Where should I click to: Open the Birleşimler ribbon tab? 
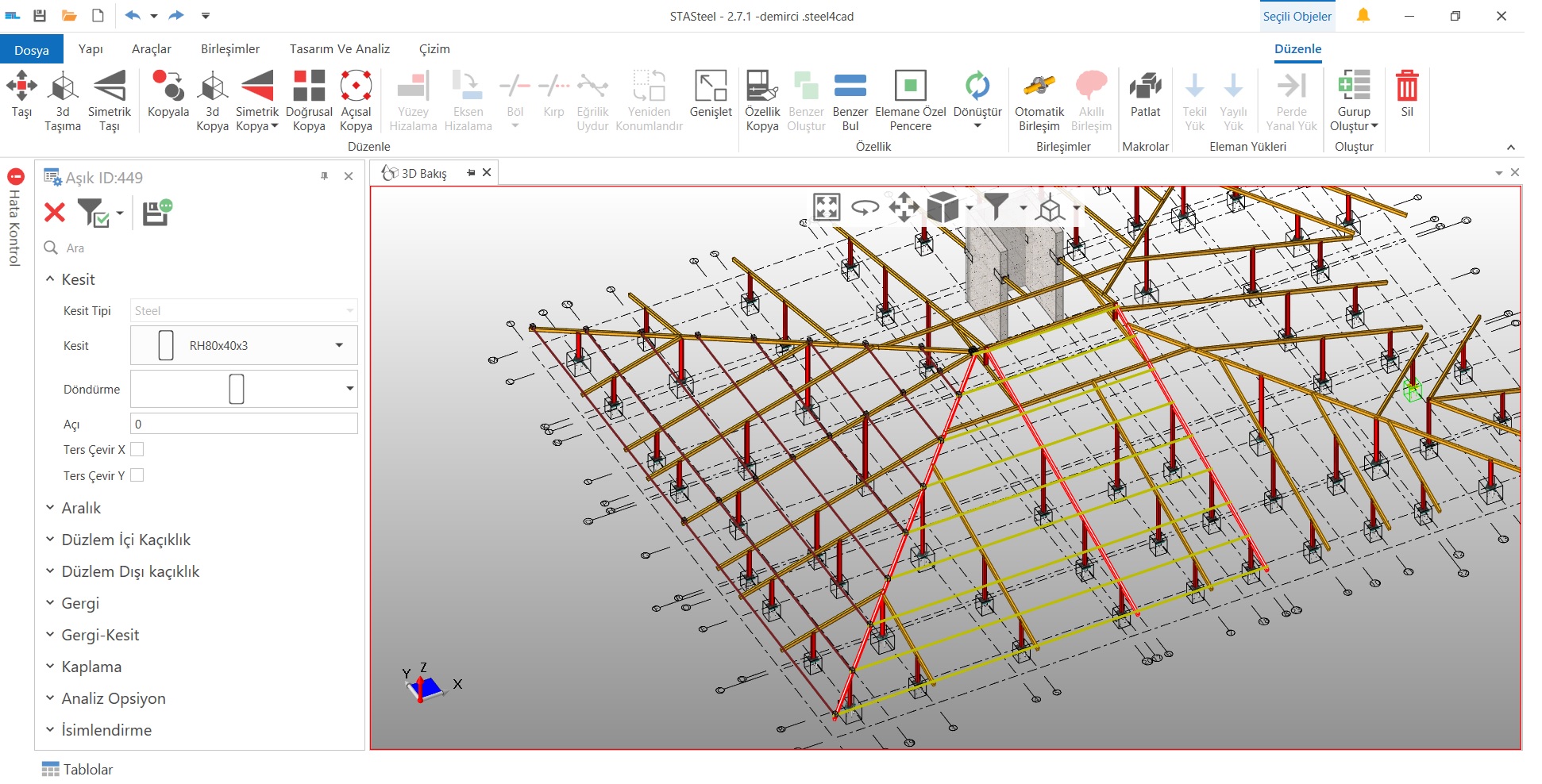point(230,49)
